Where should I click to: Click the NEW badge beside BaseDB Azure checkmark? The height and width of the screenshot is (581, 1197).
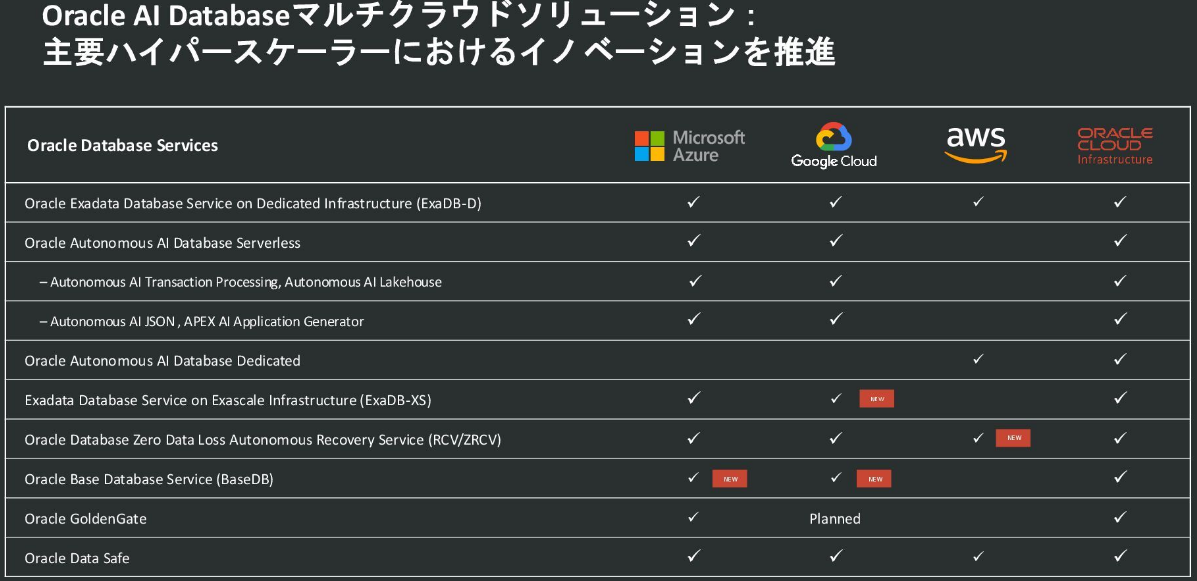click(729, 478)
